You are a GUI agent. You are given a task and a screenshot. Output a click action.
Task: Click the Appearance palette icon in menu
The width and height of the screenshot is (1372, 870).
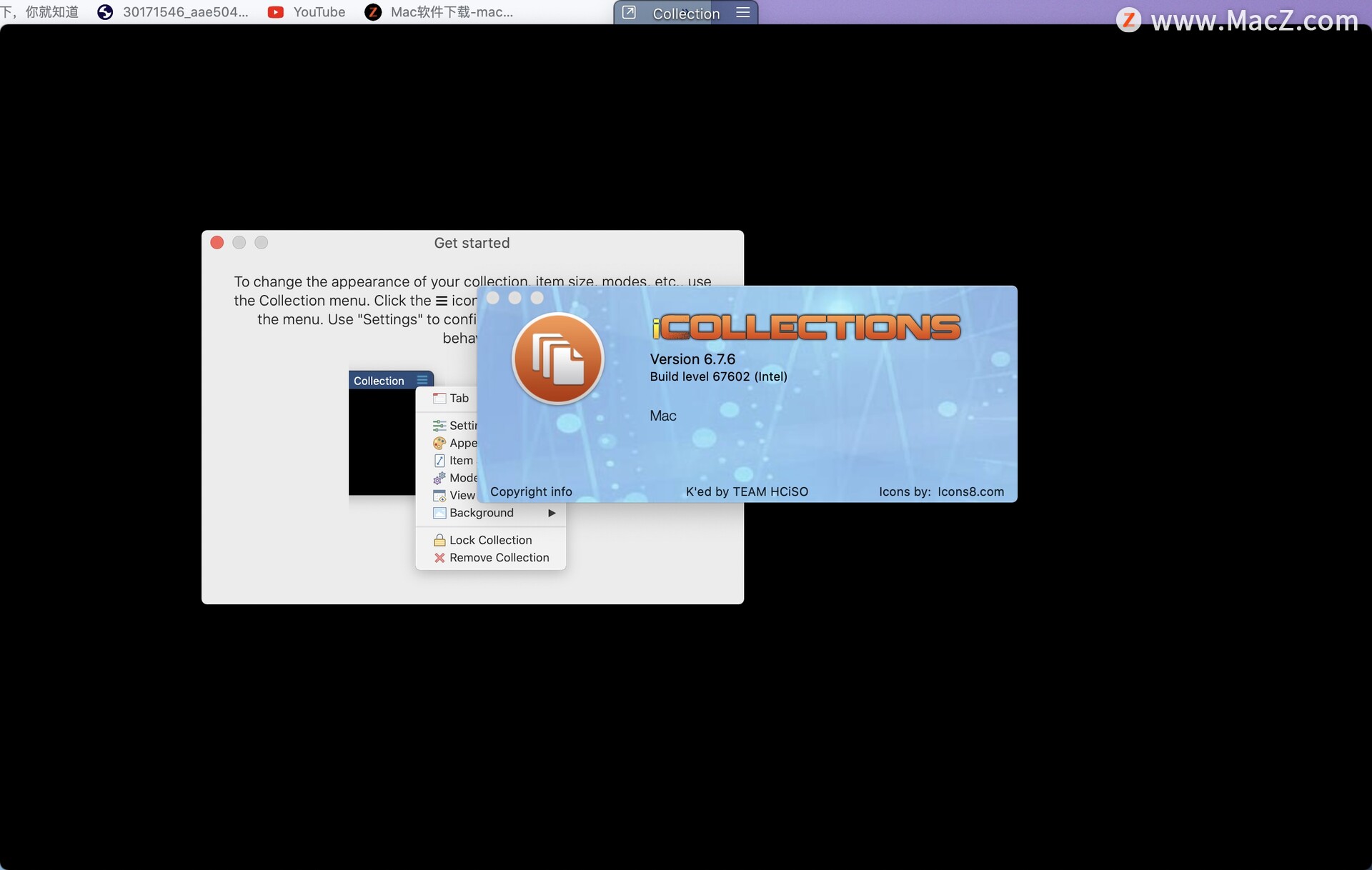(439, 443)
